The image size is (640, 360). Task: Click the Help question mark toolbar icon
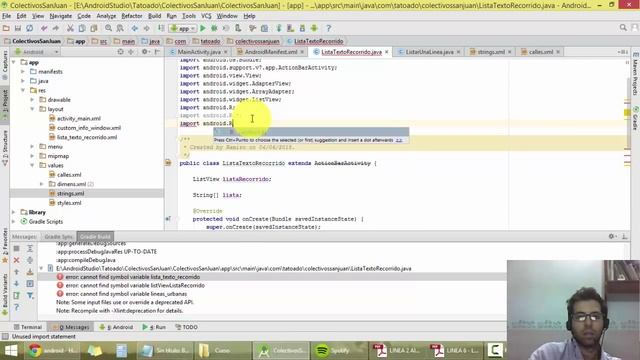point(328,28)
